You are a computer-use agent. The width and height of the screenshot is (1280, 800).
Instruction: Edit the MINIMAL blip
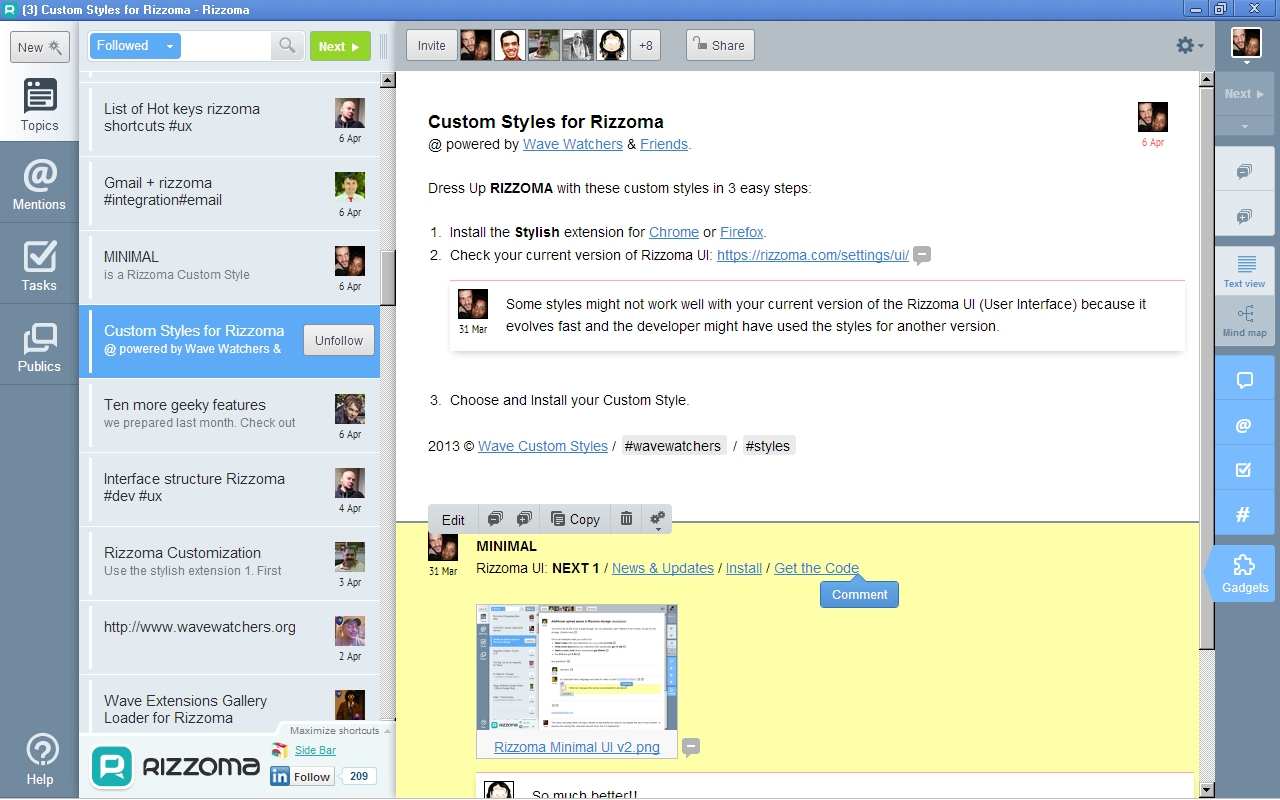tap(453, 519)
